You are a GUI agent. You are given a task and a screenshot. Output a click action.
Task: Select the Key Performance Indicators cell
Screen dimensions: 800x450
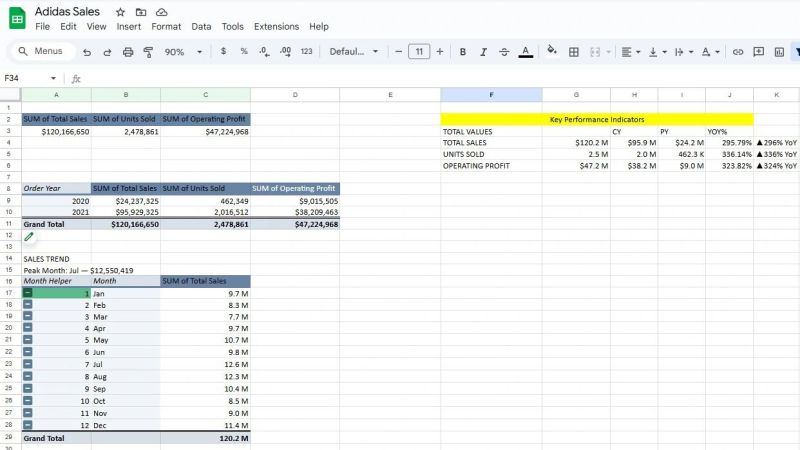pos(597,119)
